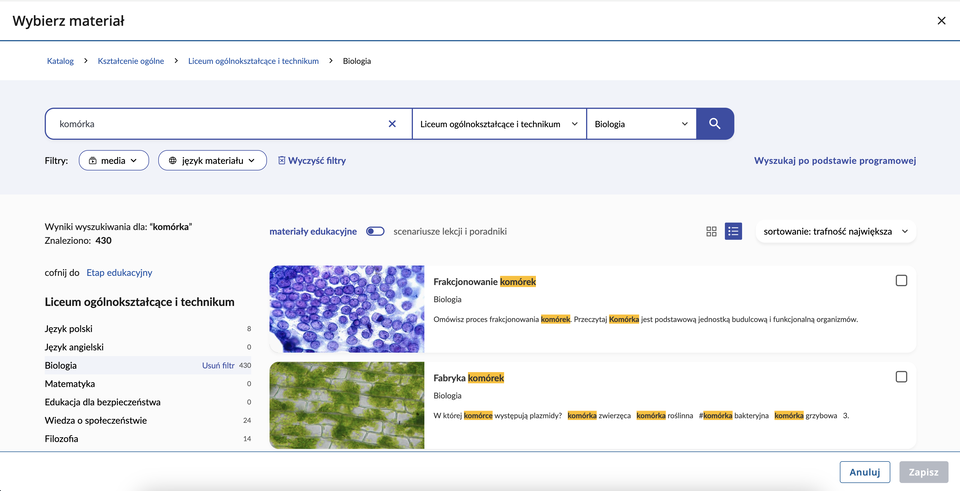Click the magnifying glass search button

(715, 124)
